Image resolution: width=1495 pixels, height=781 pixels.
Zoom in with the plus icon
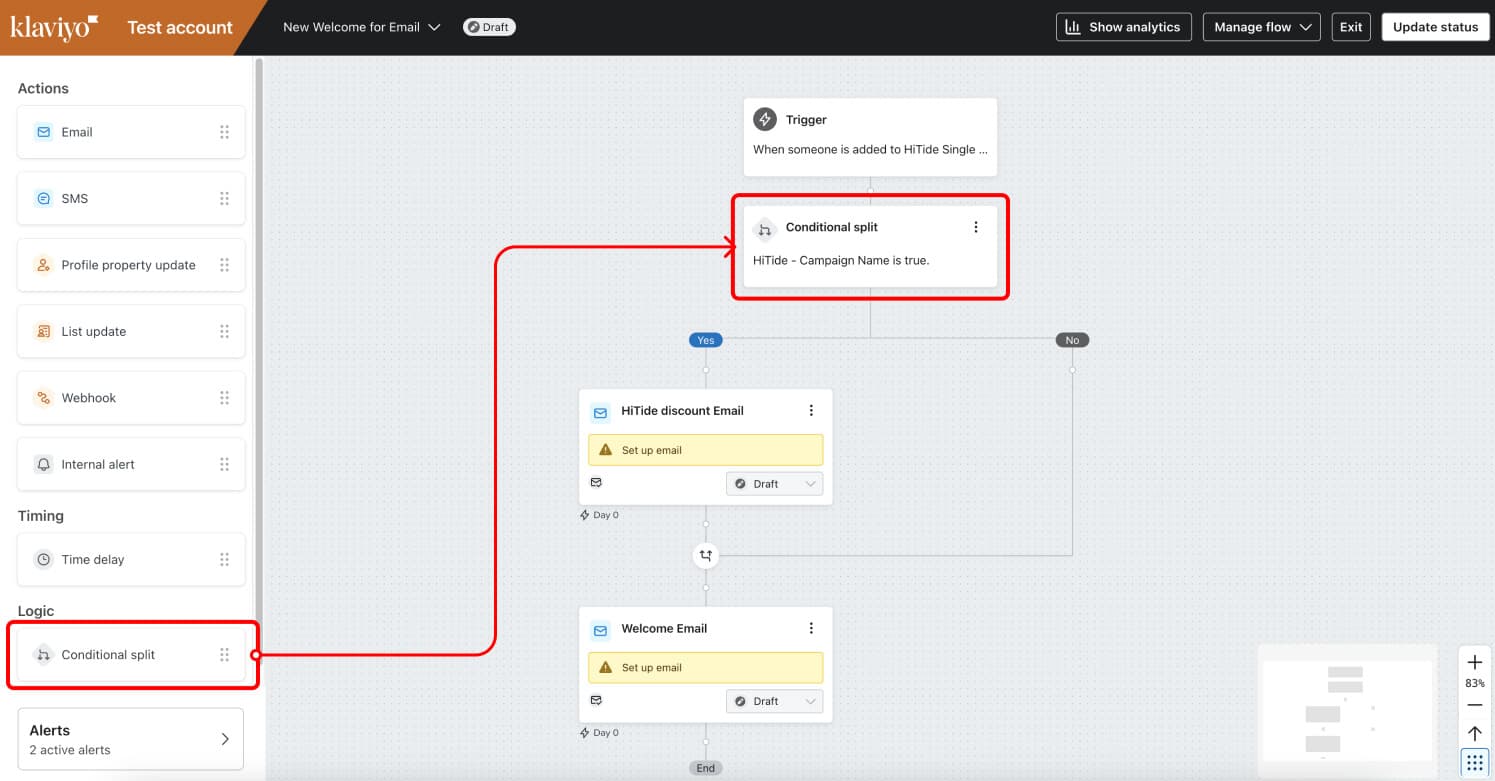point(1474,663)
